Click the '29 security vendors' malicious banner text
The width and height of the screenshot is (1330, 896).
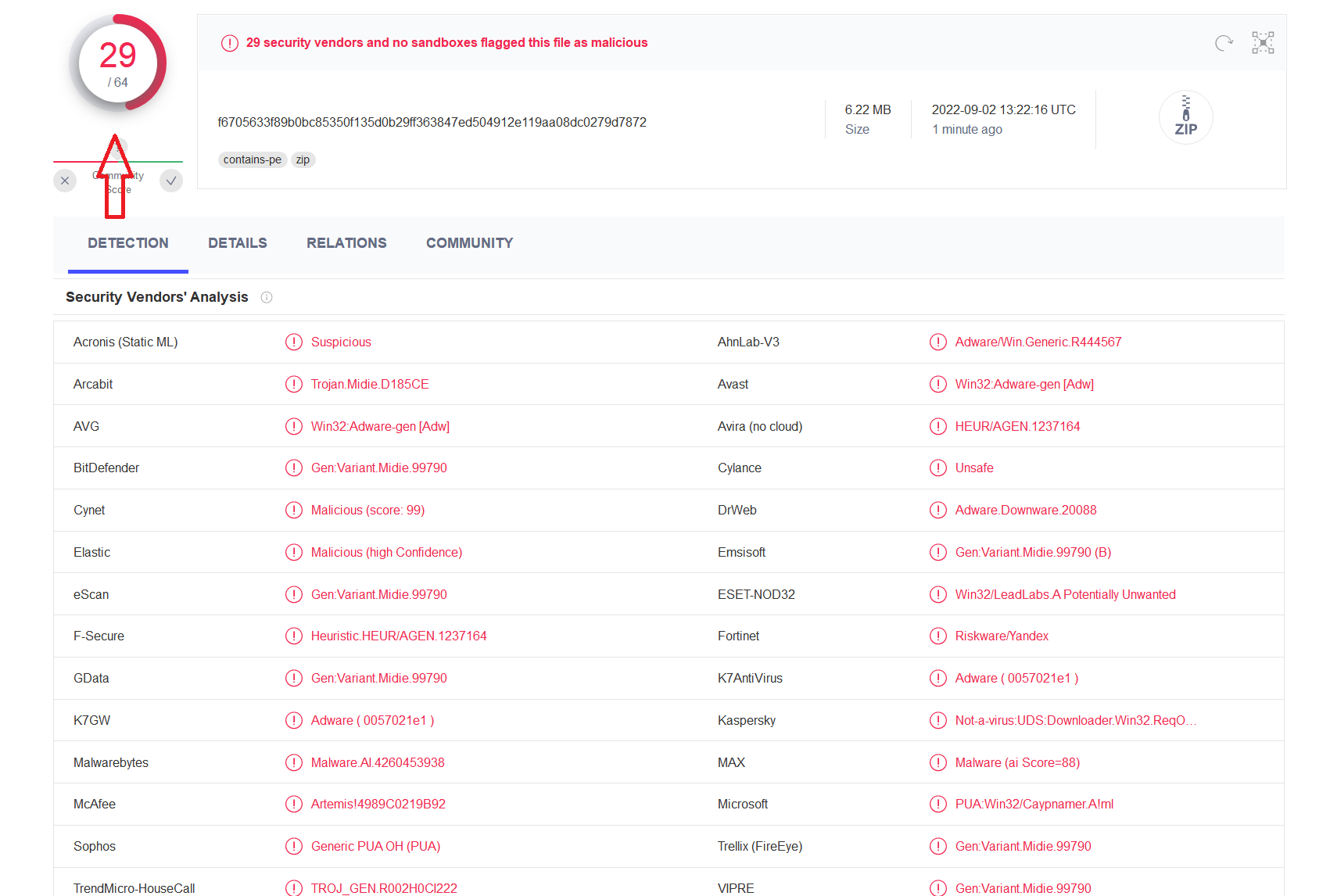(446, 43)
